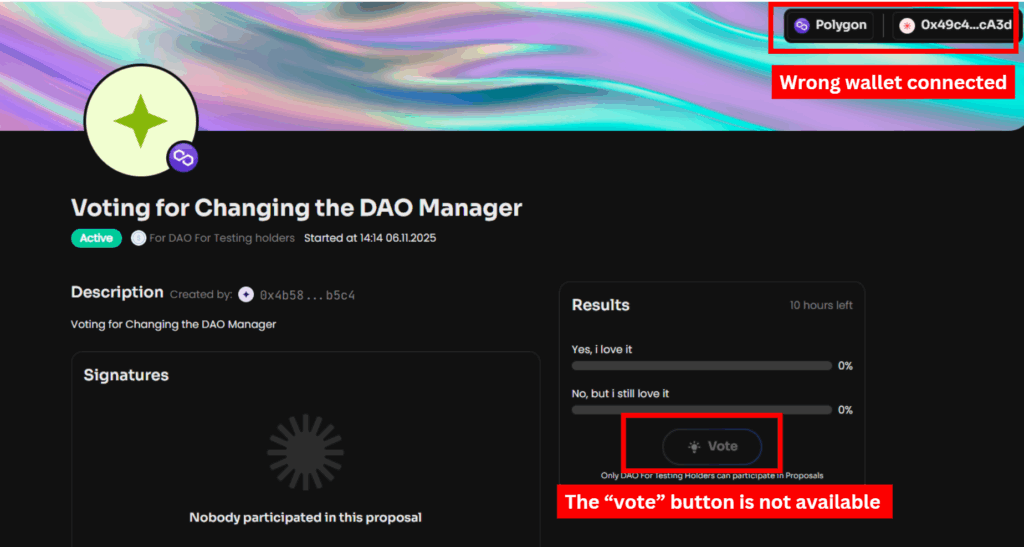1024x547 pixels.
Task: Click the '10 hours left' time label
Action: click(821, 305)
